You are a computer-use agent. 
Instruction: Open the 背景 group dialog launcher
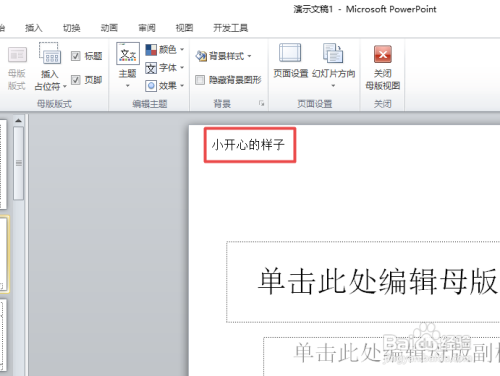(261, 104)
